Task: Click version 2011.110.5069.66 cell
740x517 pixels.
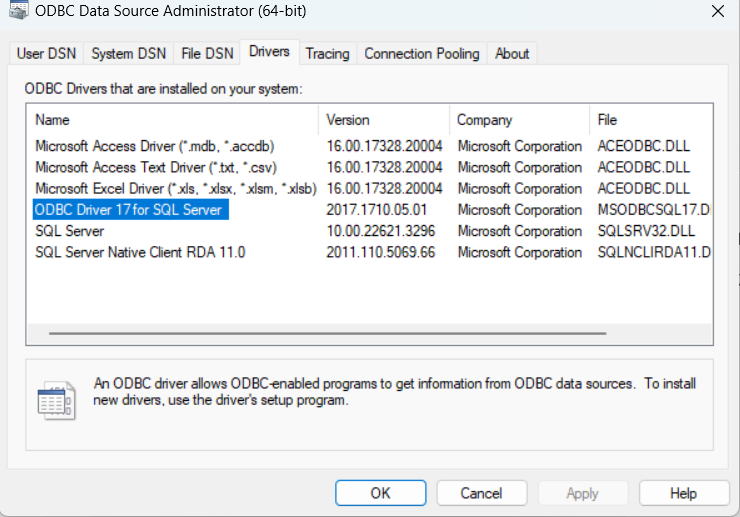Action: [380, 253]
